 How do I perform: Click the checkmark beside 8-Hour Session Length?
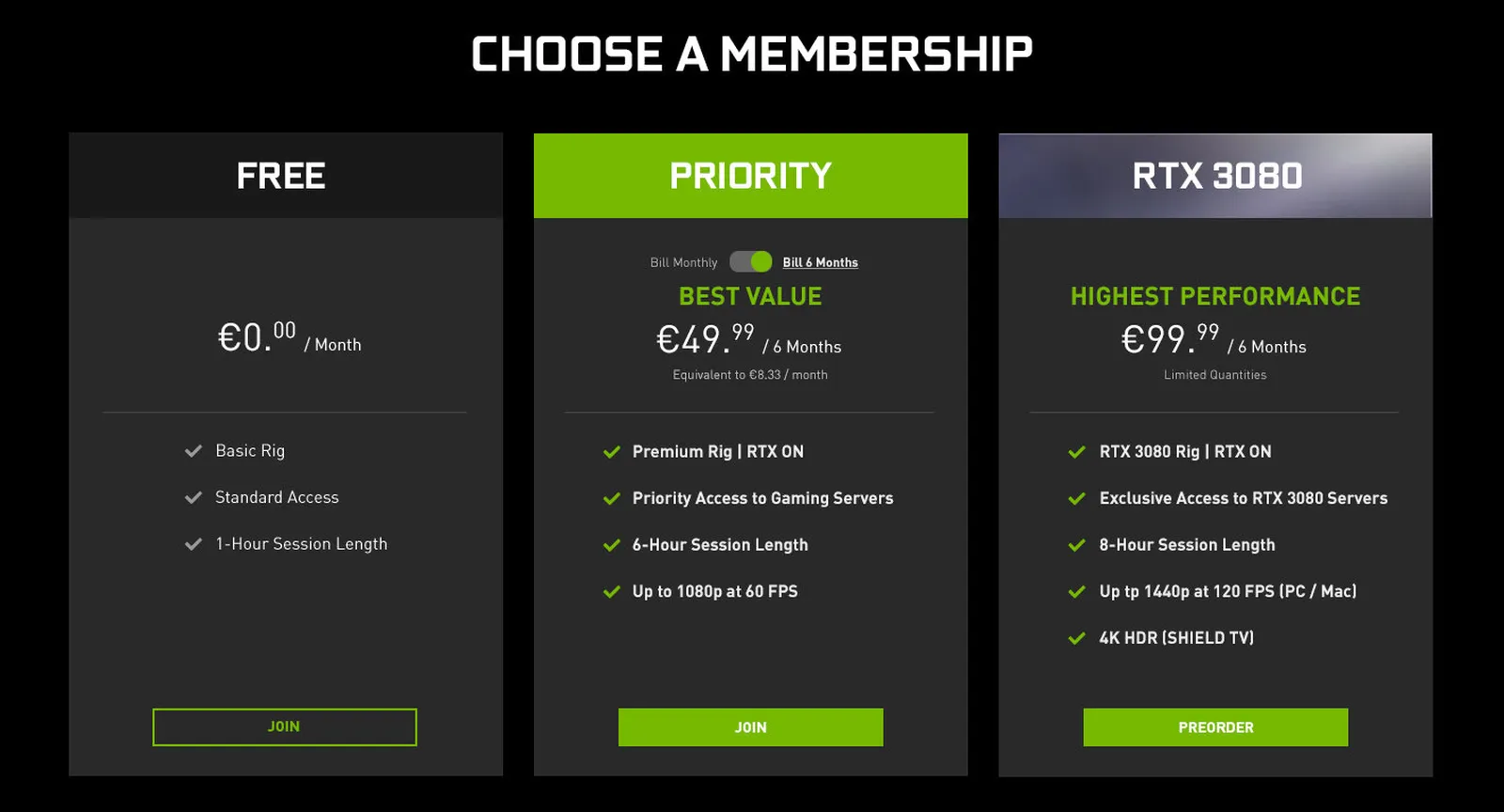point(1077,545)
